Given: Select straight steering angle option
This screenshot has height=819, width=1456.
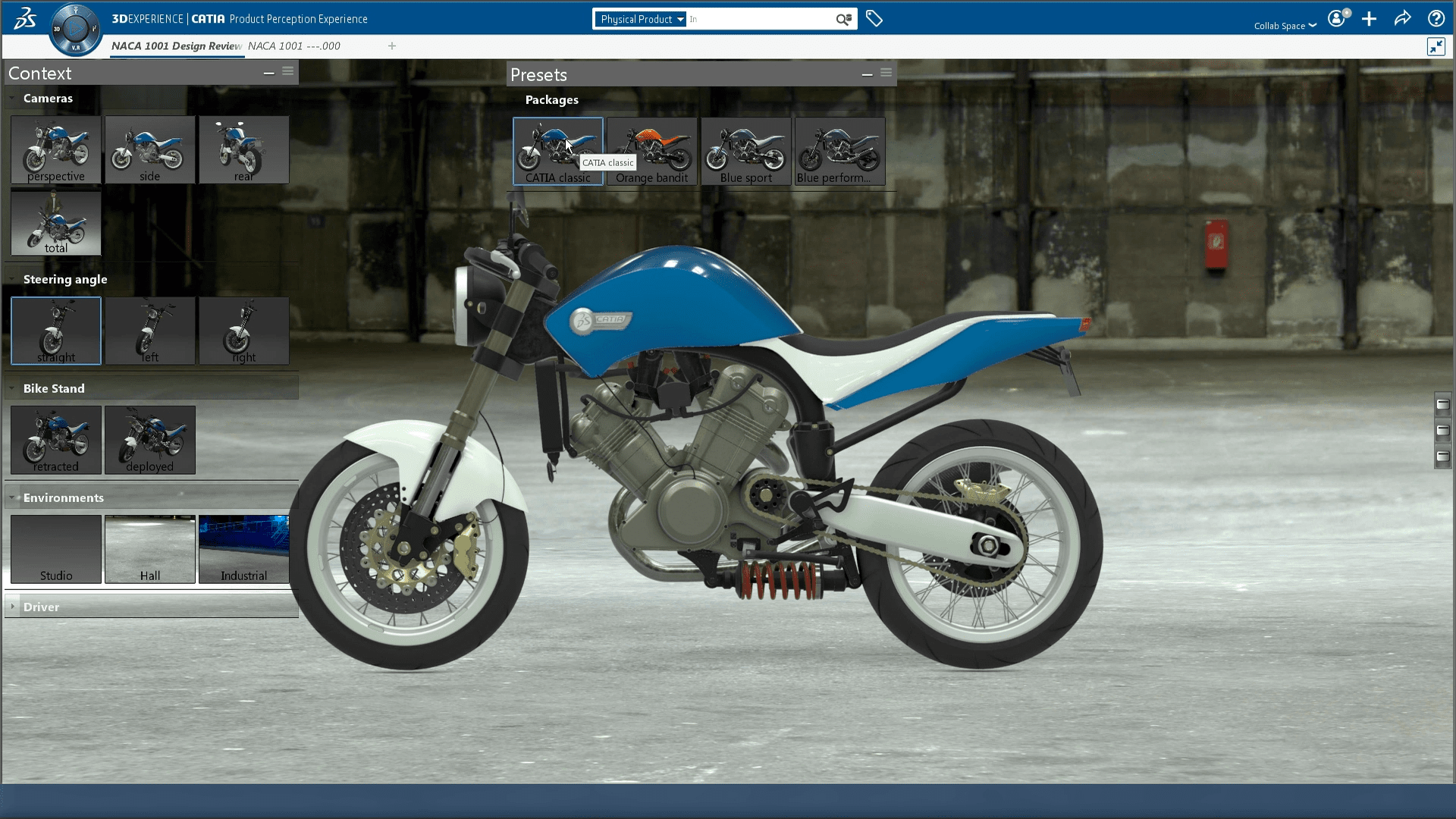Looking at the screenshot, I should 56,331.
